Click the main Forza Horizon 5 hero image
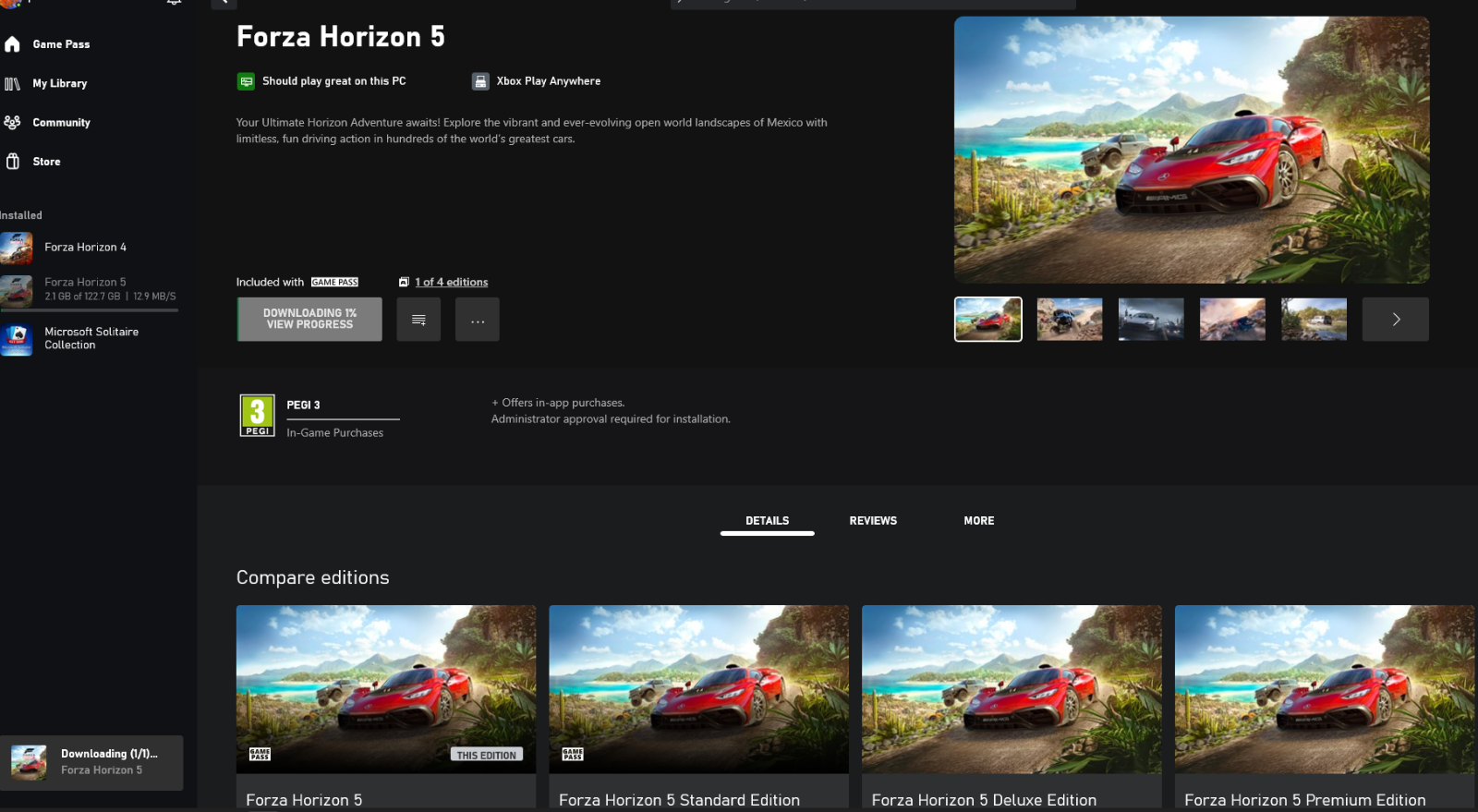This screenshot has height=812, width=1478. point(1192,150)
